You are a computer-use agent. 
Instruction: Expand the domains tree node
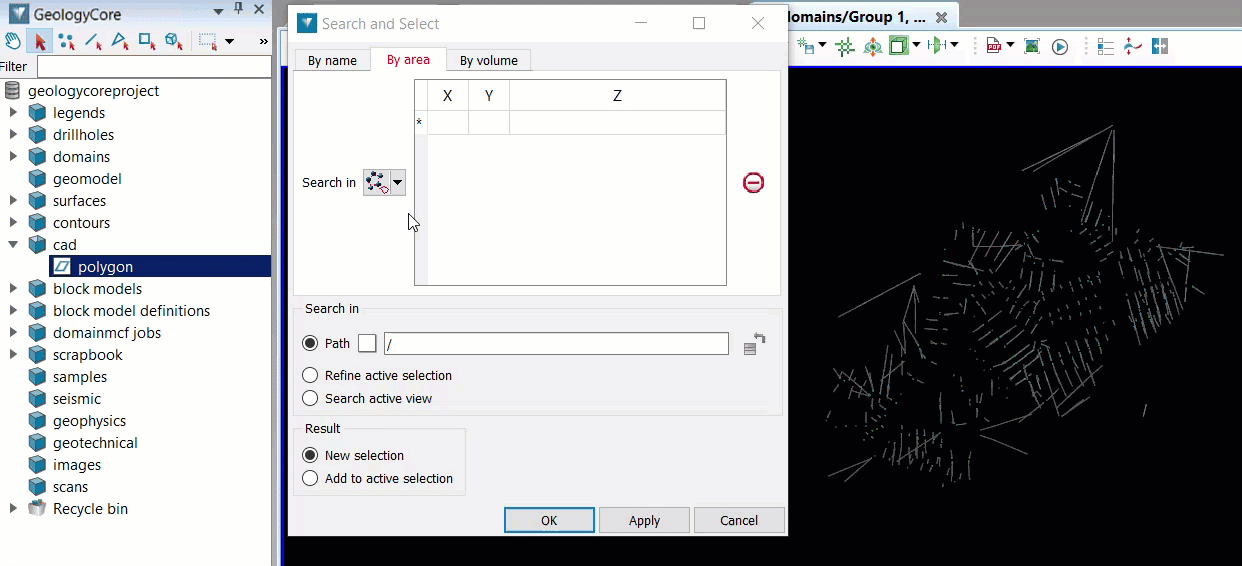[13, 157]
